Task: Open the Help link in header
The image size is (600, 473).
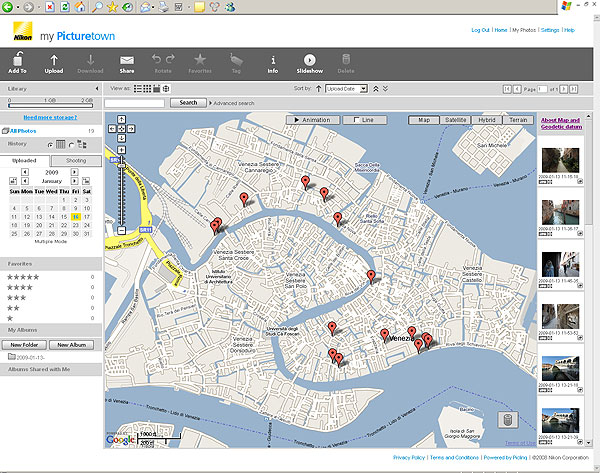Action: 569,30
